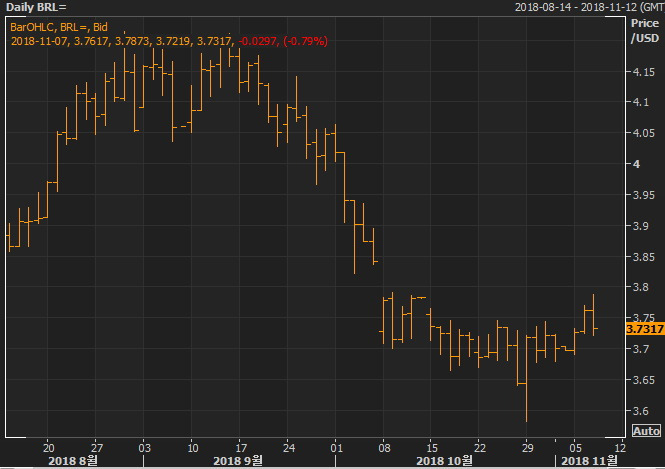The image size is (665, 469).
Task: Click the date tick 08 on time axis
Action: pyautogui.click(x=384, y=448)
